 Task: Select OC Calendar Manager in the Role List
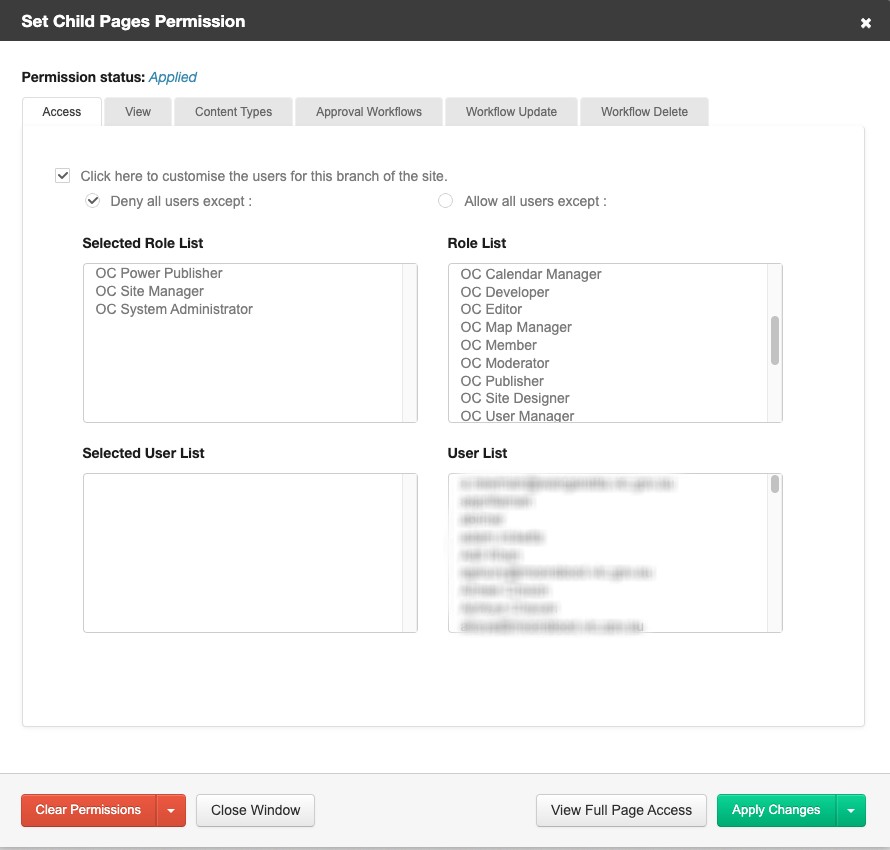click(529, 273)
